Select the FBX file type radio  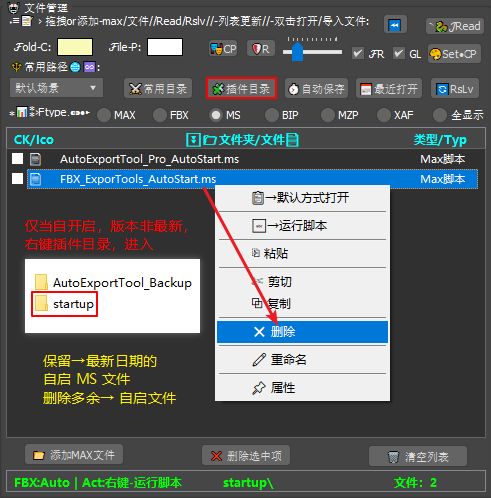tap(160, 115)
